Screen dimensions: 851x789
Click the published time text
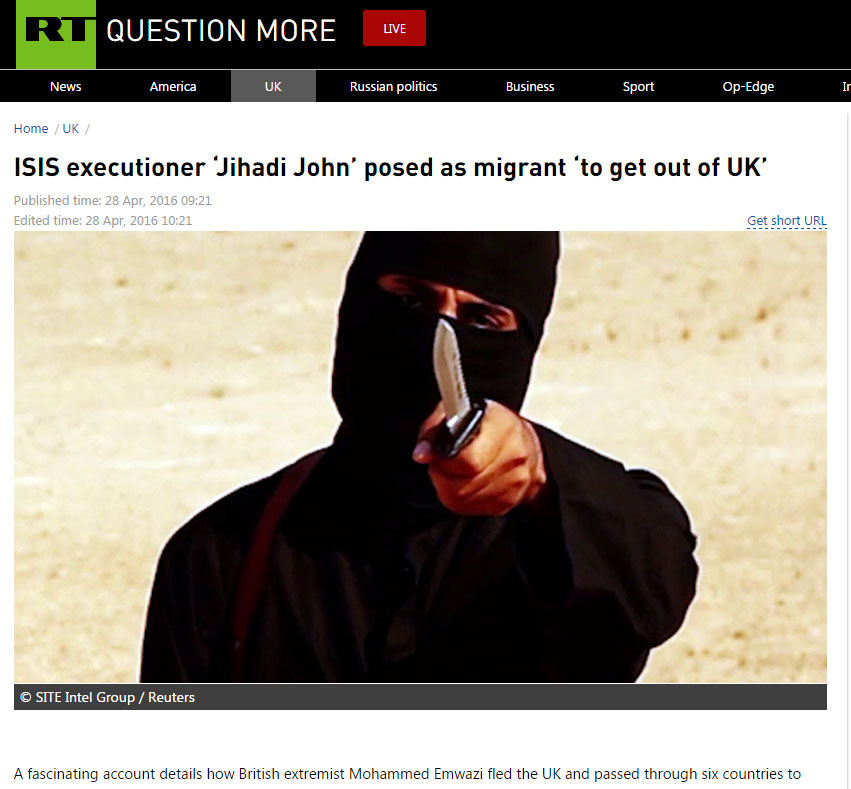point(112,201)
